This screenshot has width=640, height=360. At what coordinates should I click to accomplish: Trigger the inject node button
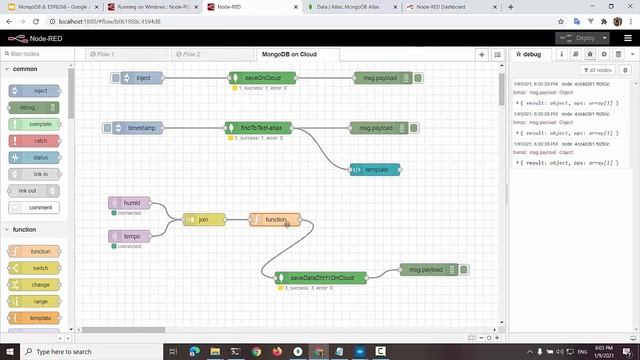[116, 78]
